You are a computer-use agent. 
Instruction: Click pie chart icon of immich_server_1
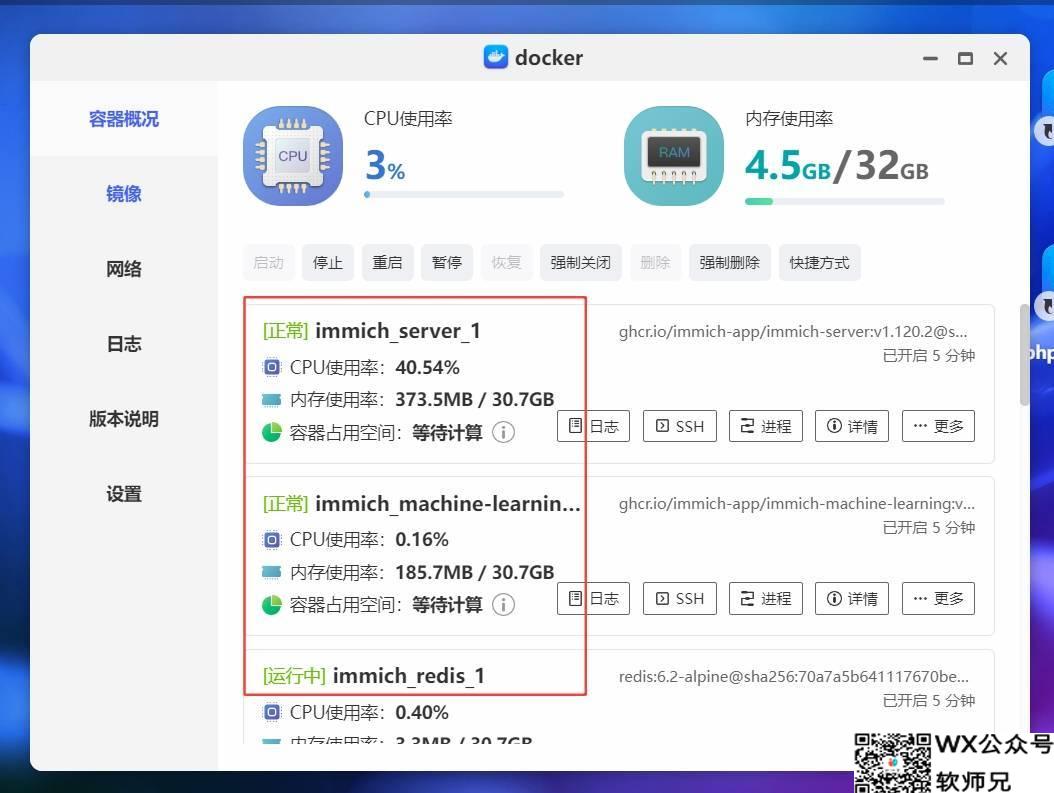[x=272, y=432]
